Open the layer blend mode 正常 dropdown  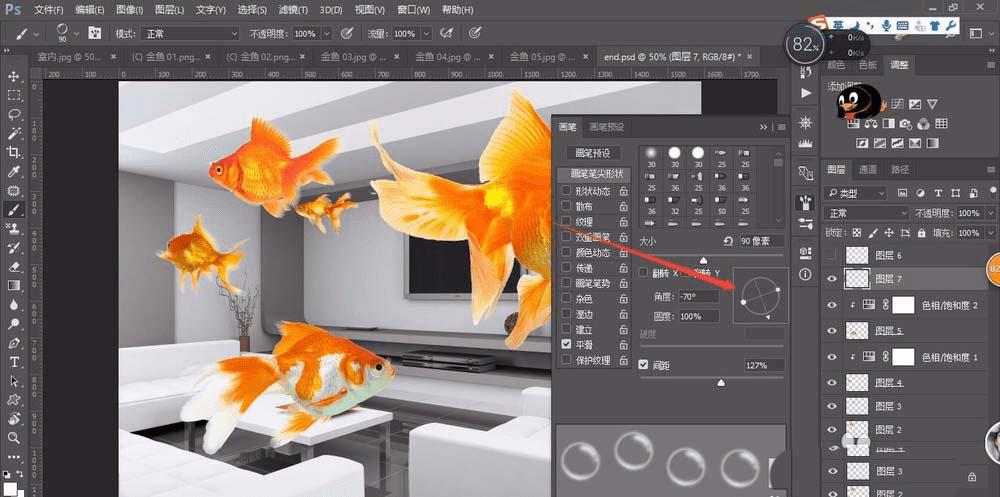point(866,213)
